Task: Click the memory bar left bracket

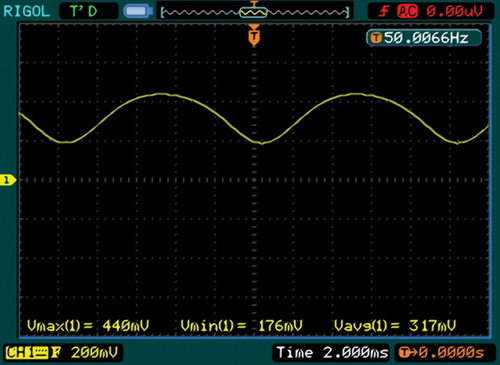Action: (x=162, y=13)
